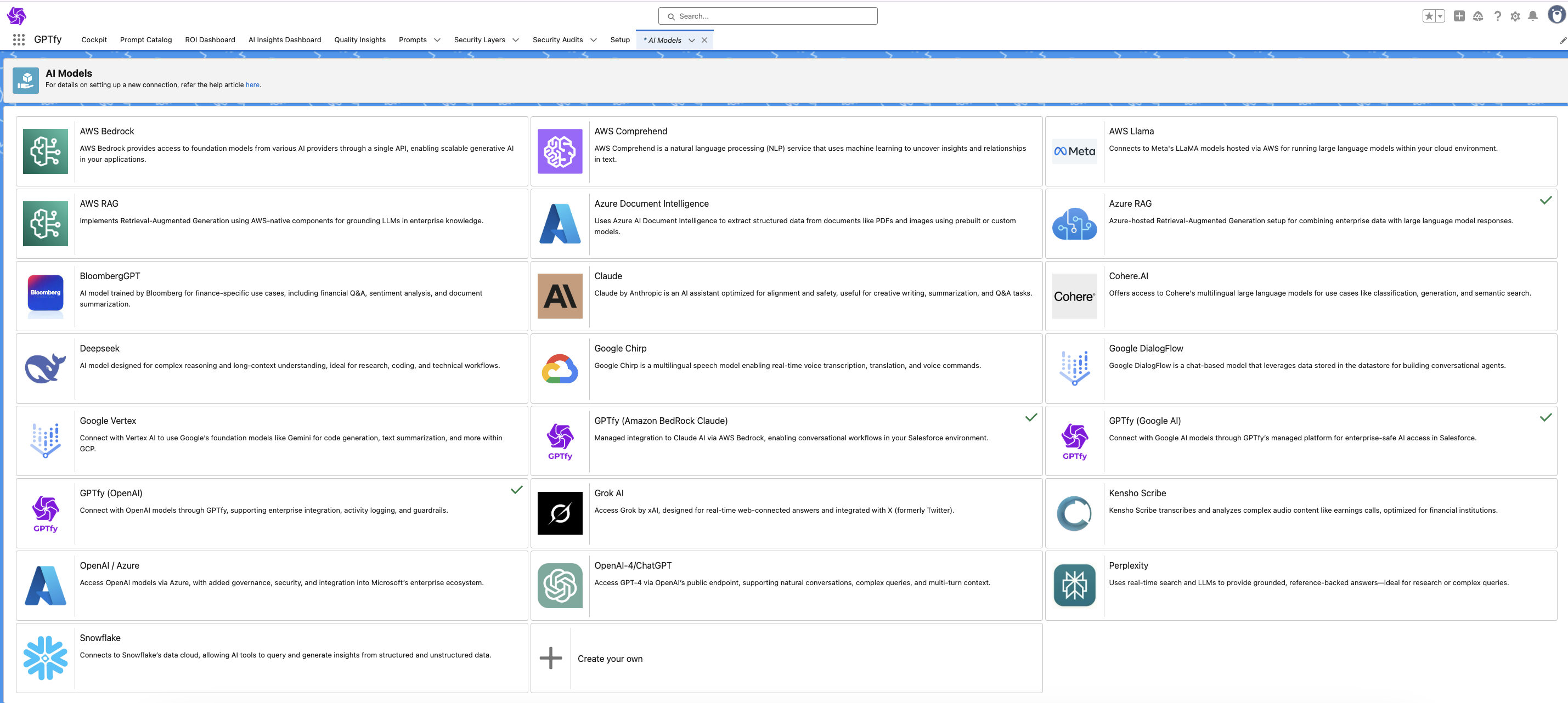Select the Snowflake card title
Viewport: 1568px width, 703px height.
click(x=100, y=638)
